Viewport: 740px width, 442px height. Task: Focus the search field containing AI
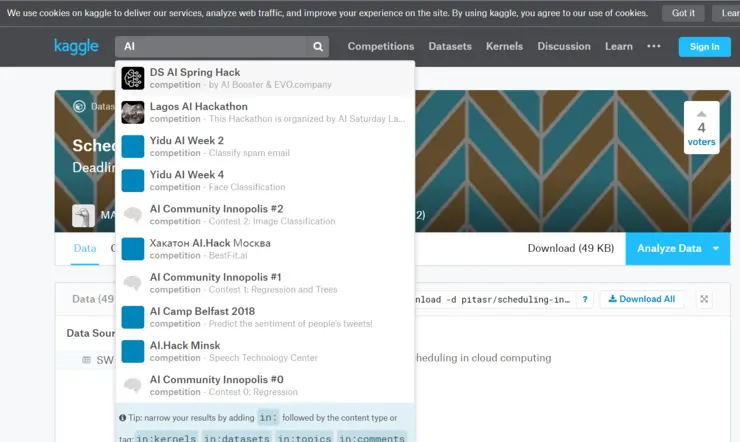click(x=211, y=47)
